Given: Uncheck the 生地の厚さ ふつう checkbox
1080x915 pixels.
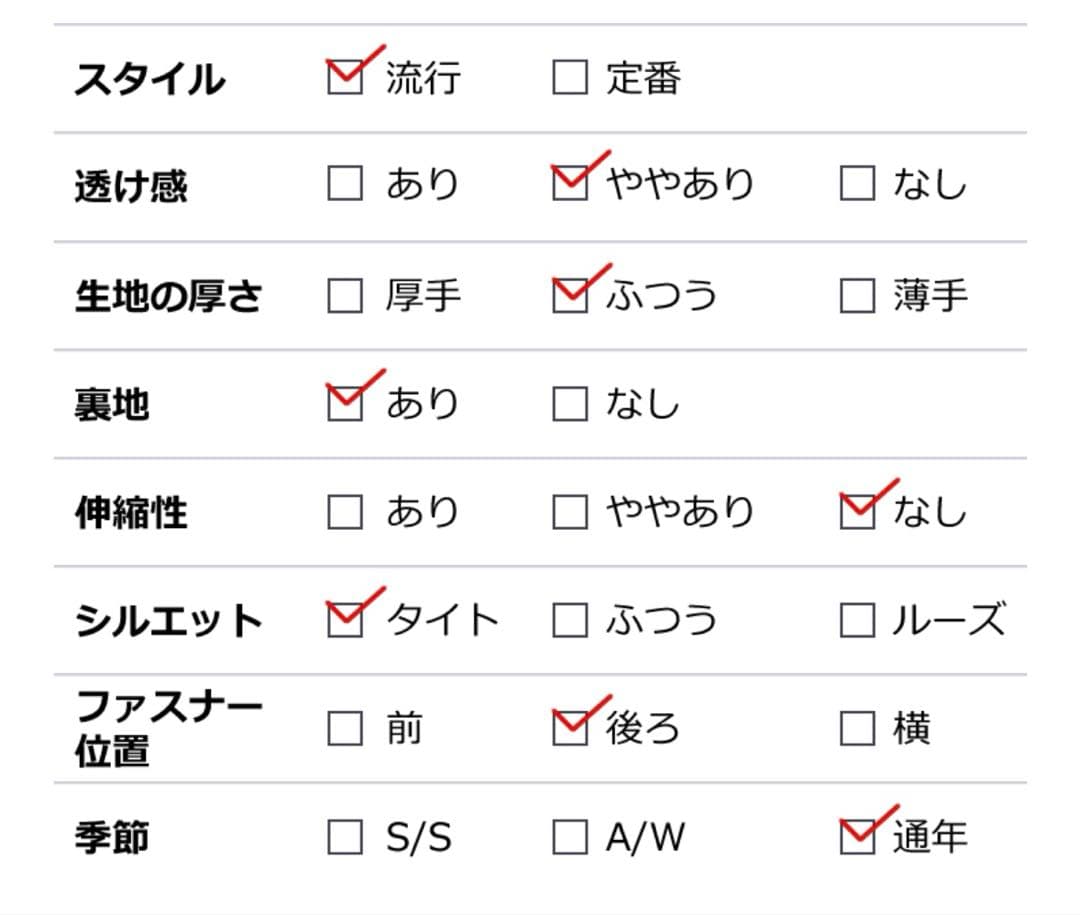Looking at the screenshot, I should coord(570,296).
